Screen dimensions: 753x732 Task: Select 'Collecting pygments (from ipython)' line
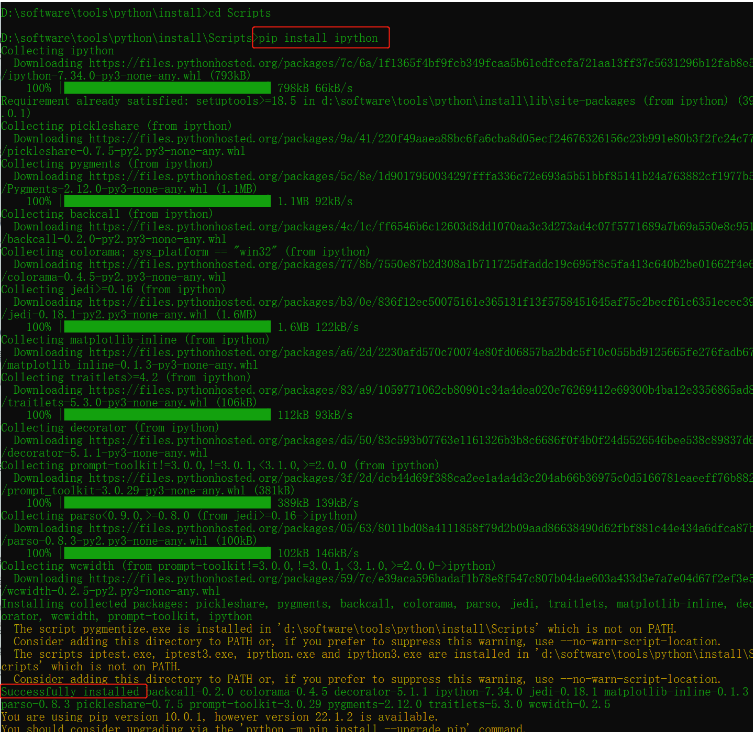(x=107, y=164)
